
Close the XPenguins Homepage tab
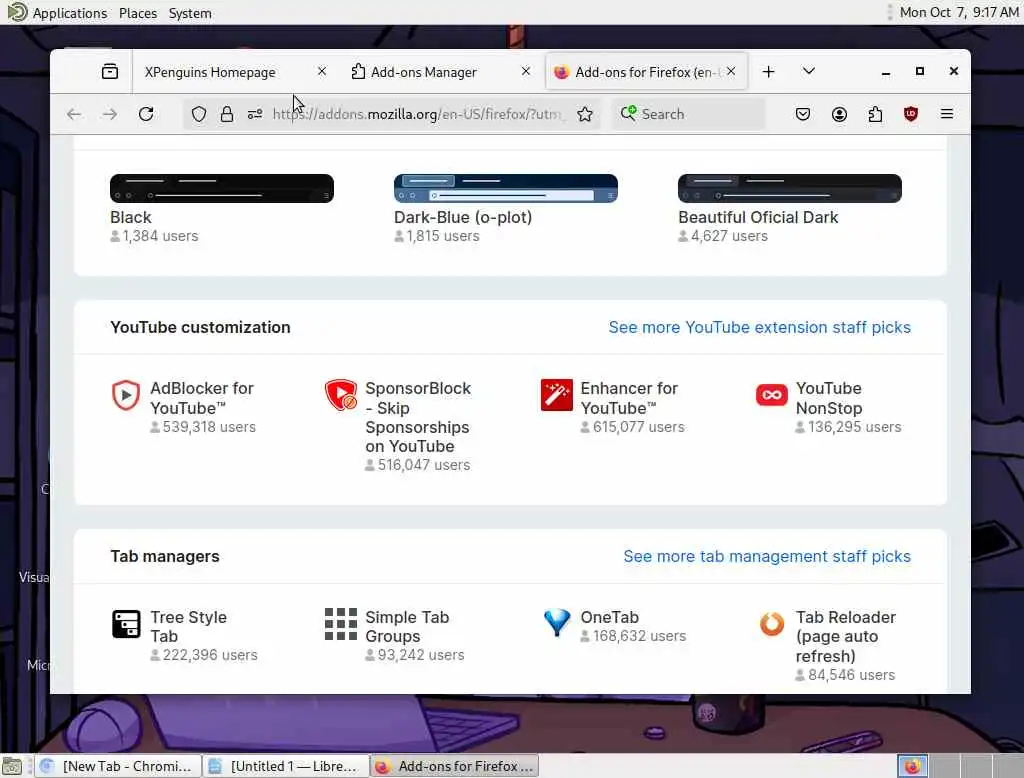[322, 71]
